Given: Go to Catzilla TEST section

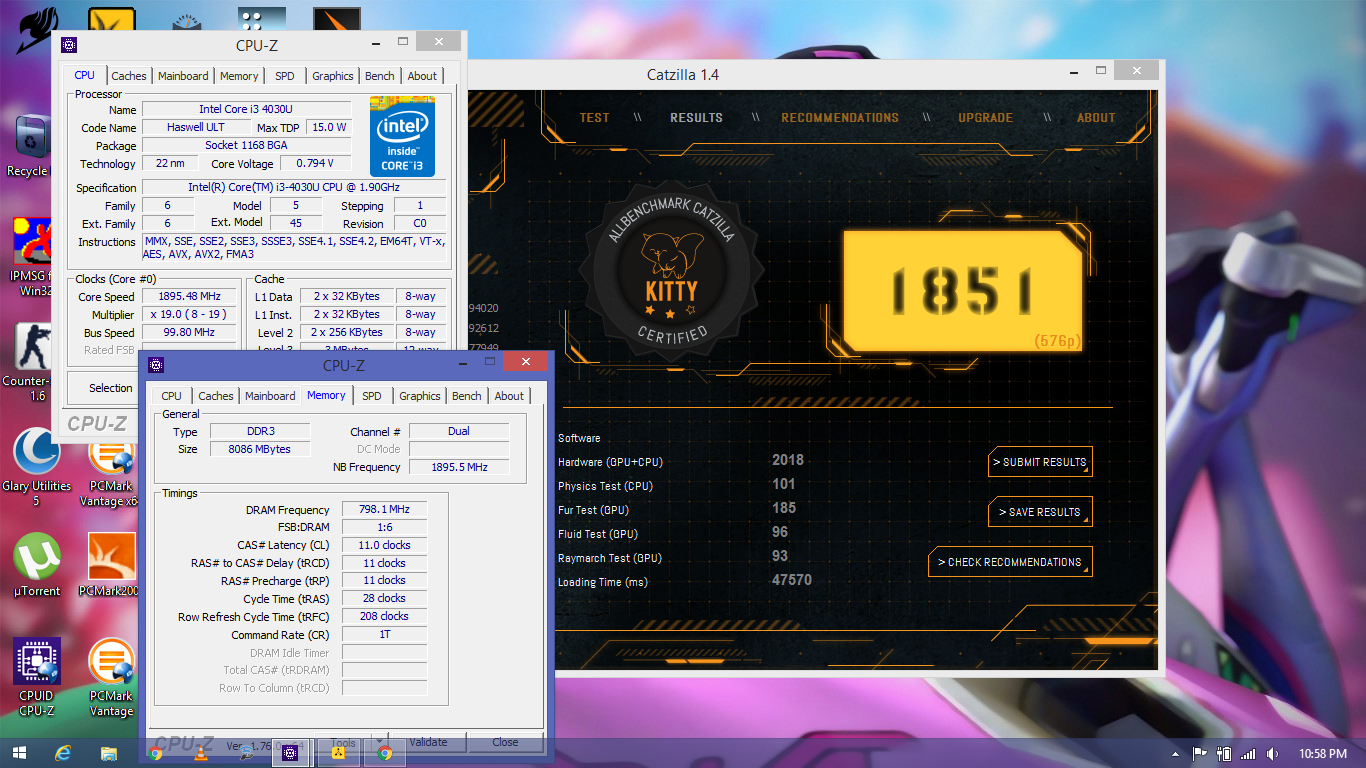Looking at the screenshot, I should 594,118.
